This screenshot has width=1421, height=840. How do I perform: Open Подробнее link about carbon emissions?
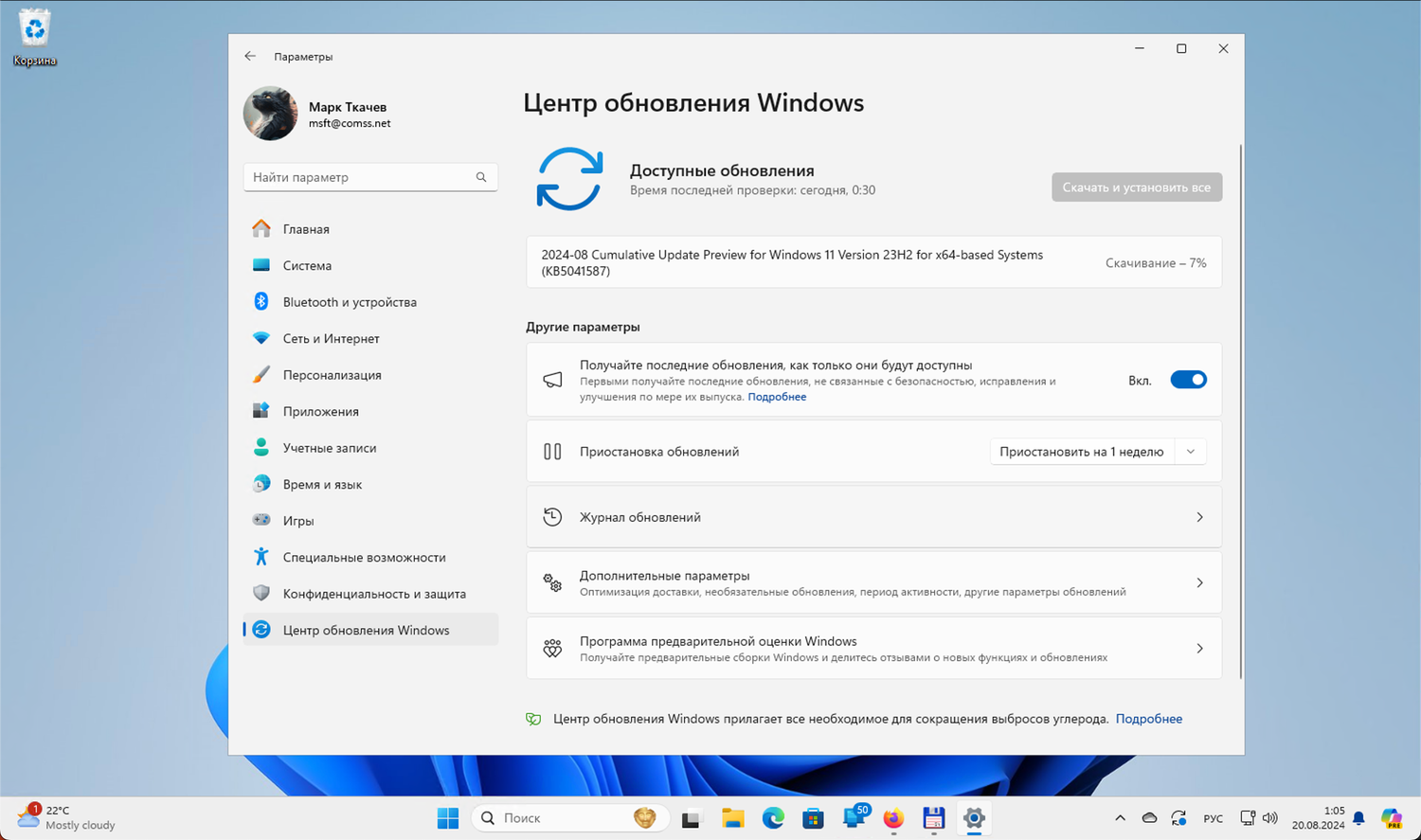click(1149, 719)
